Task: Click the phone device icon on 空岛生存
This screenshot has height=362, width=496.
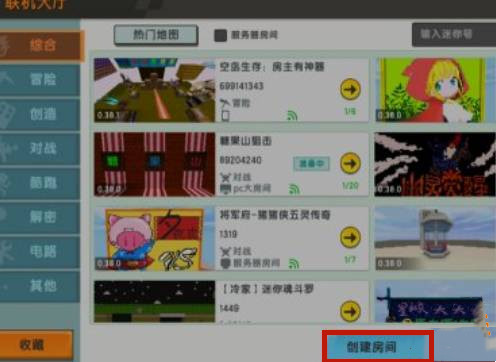Action: (x=225, y=116)
